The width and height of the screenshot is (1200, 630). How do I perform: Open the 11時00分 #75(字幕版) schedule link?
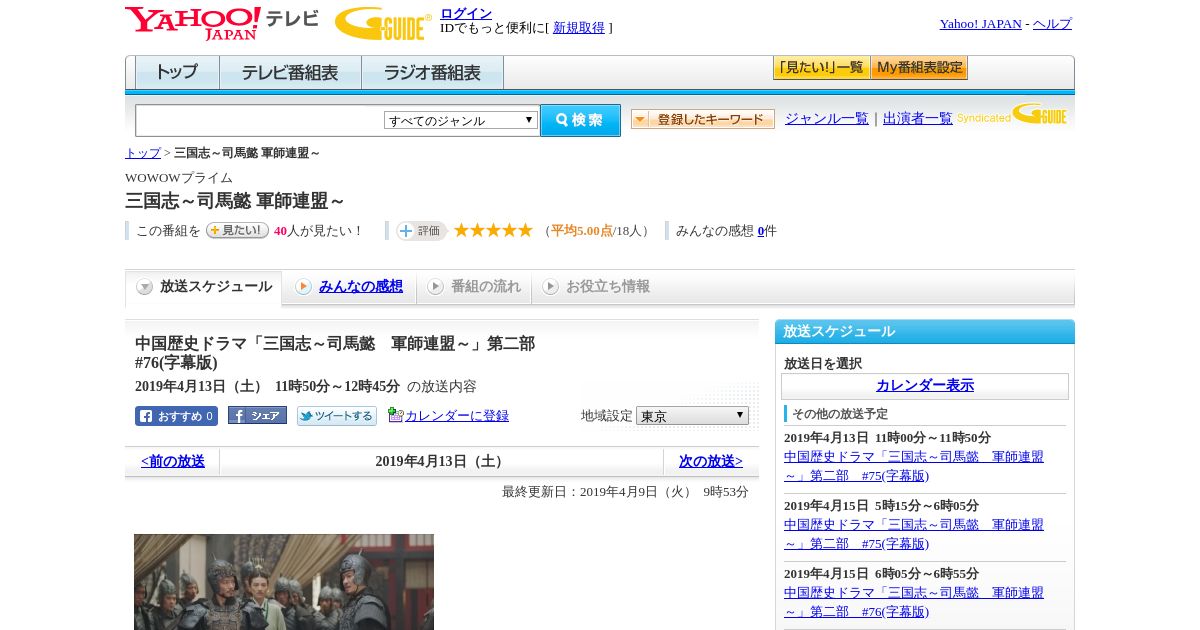point(914,466)
